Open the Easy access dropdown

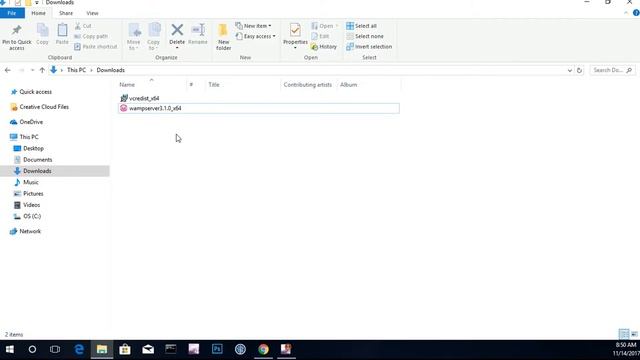(x=256, y=36)
